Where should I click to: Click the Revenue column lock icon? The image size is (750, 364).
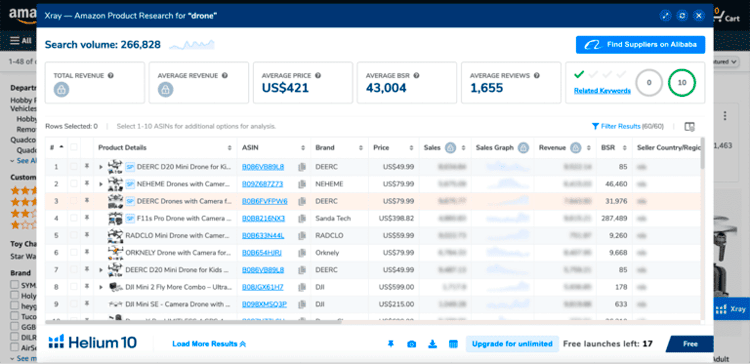coord(575,148)
